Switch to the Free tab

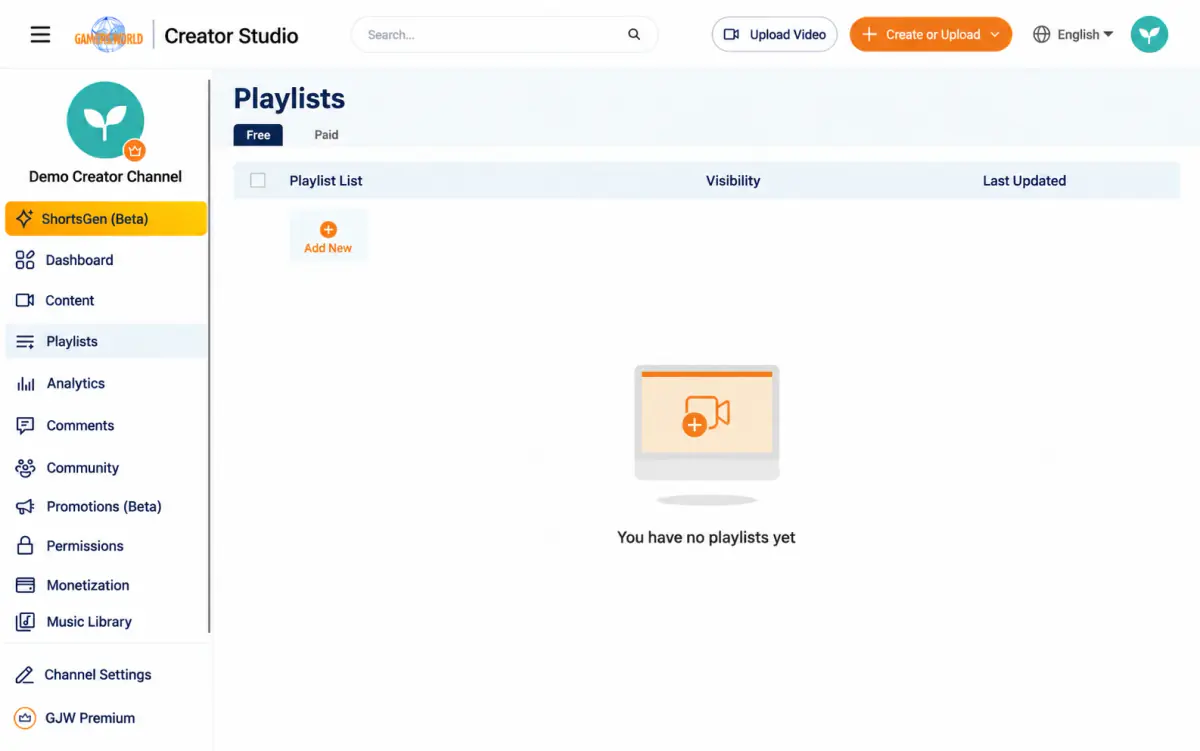258,135
